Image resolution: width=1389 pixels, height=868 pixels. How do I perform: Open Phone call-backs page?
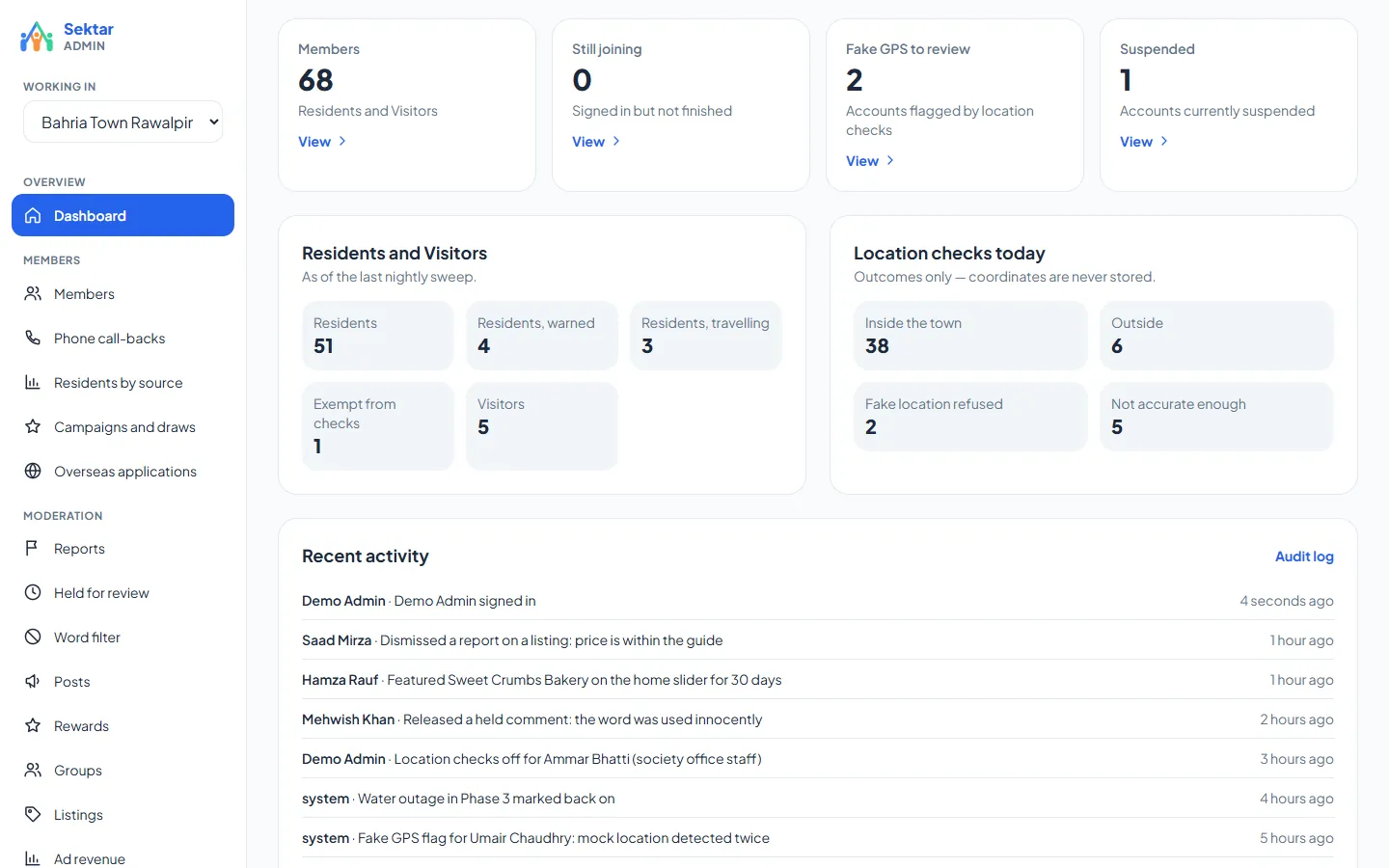coord(123,339)
